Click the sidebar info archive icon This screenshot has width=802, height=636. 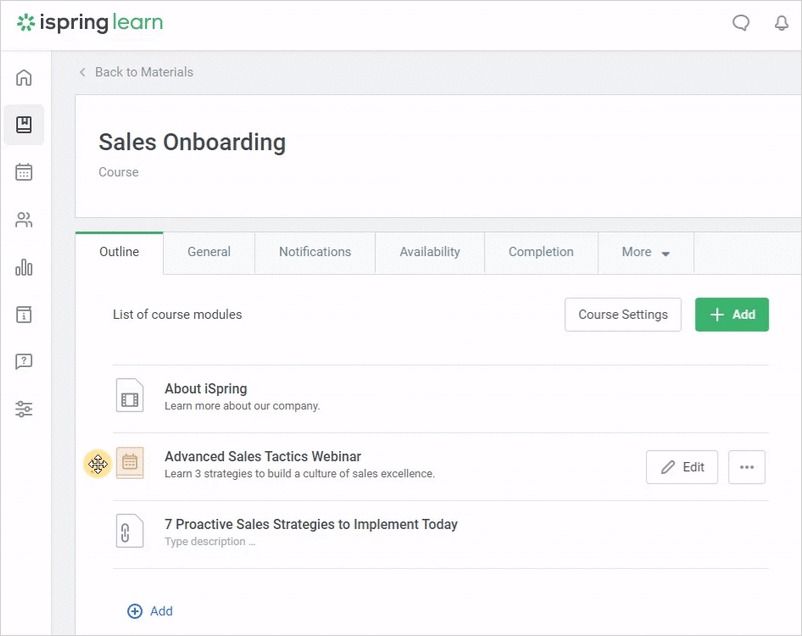tap(24, 315)
